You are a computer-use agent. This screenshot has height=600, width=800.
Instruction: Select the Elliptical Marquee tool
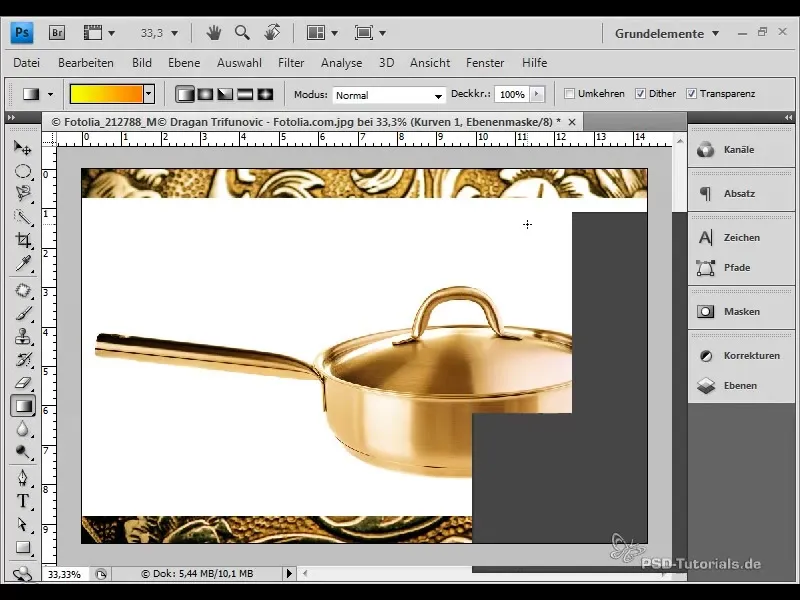click(22, 171)
